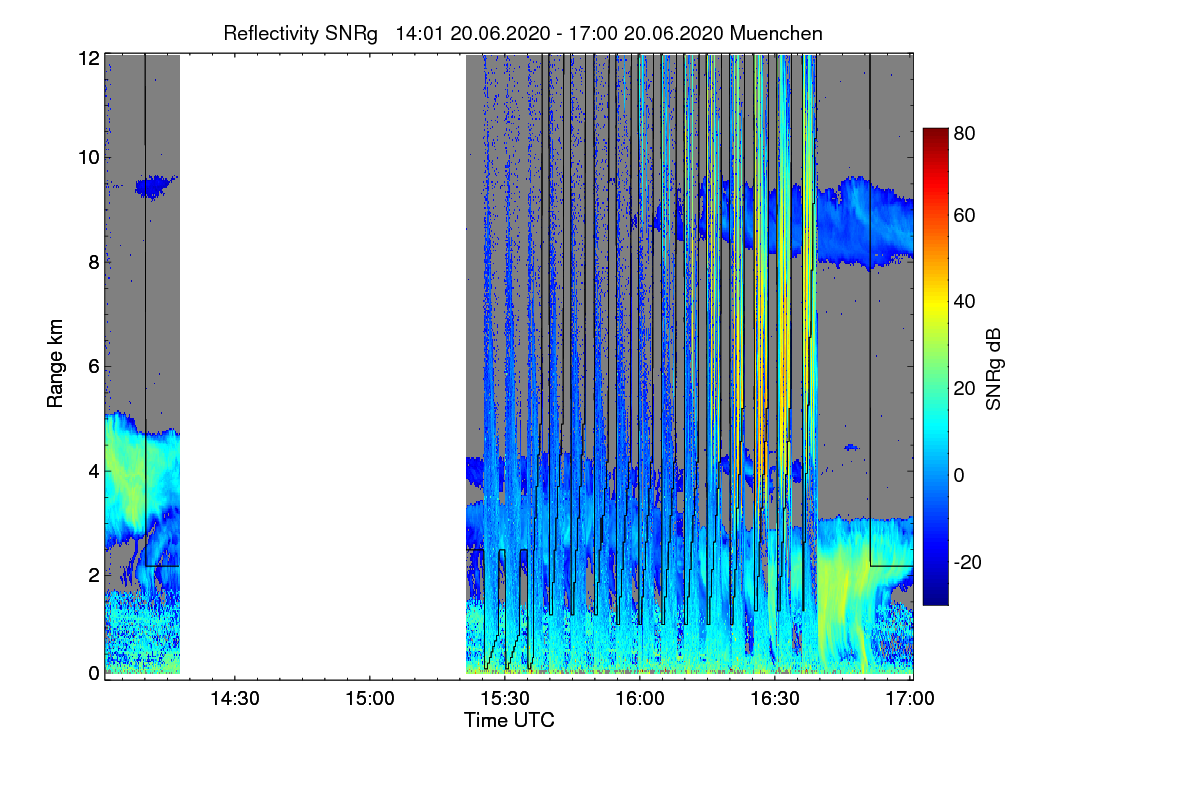Click the range axis label 6
The image size is (1200, 800).
pyautogui.click(x=93, y=367)
